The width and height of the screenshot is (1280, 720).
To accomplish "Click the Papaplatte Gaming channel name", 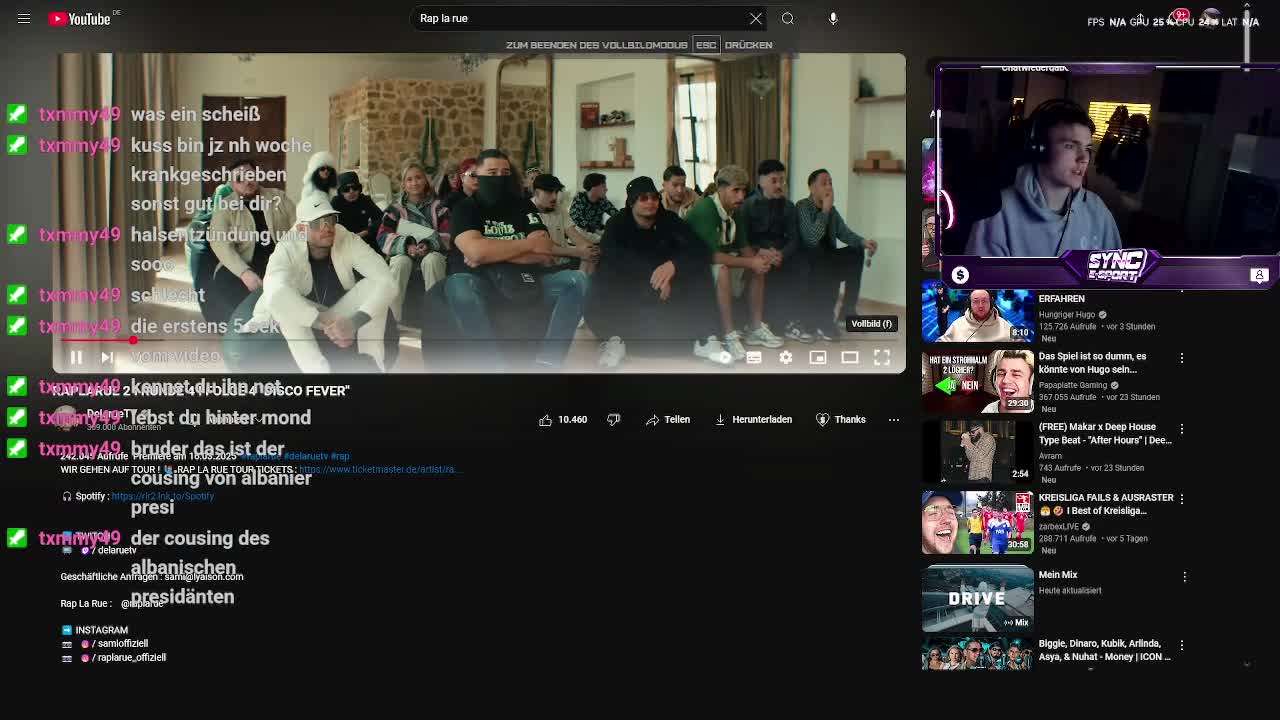I will pyautogui.click(x=1073, y=385).
